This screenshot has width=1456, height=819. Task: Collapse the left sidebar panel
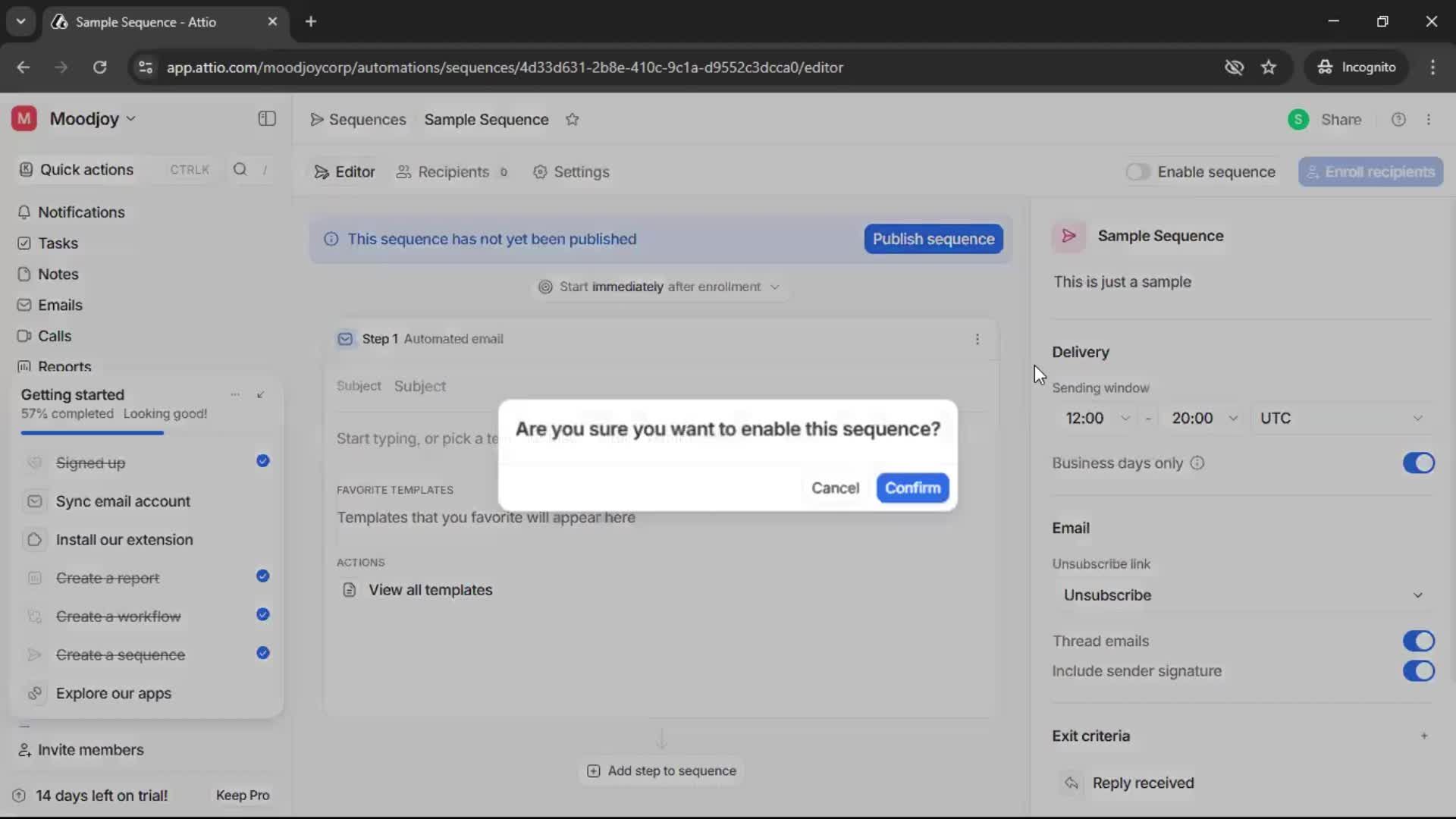[x=266, y=119]
